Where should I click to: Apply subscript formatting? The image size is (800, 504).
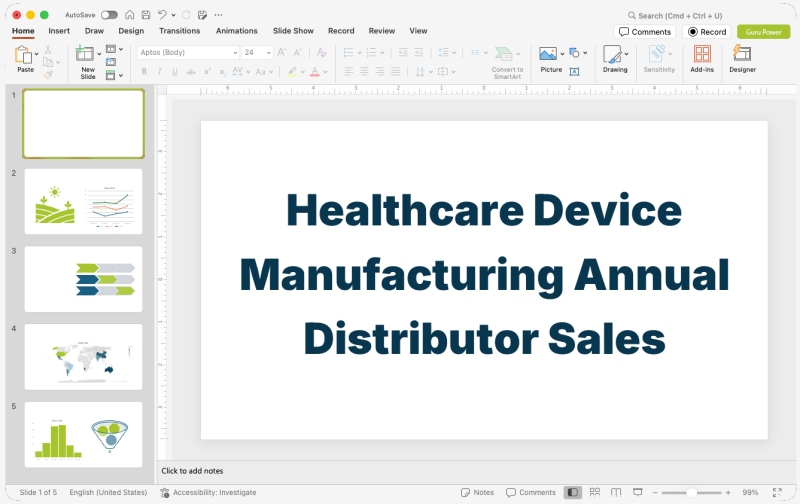[222, 72]
